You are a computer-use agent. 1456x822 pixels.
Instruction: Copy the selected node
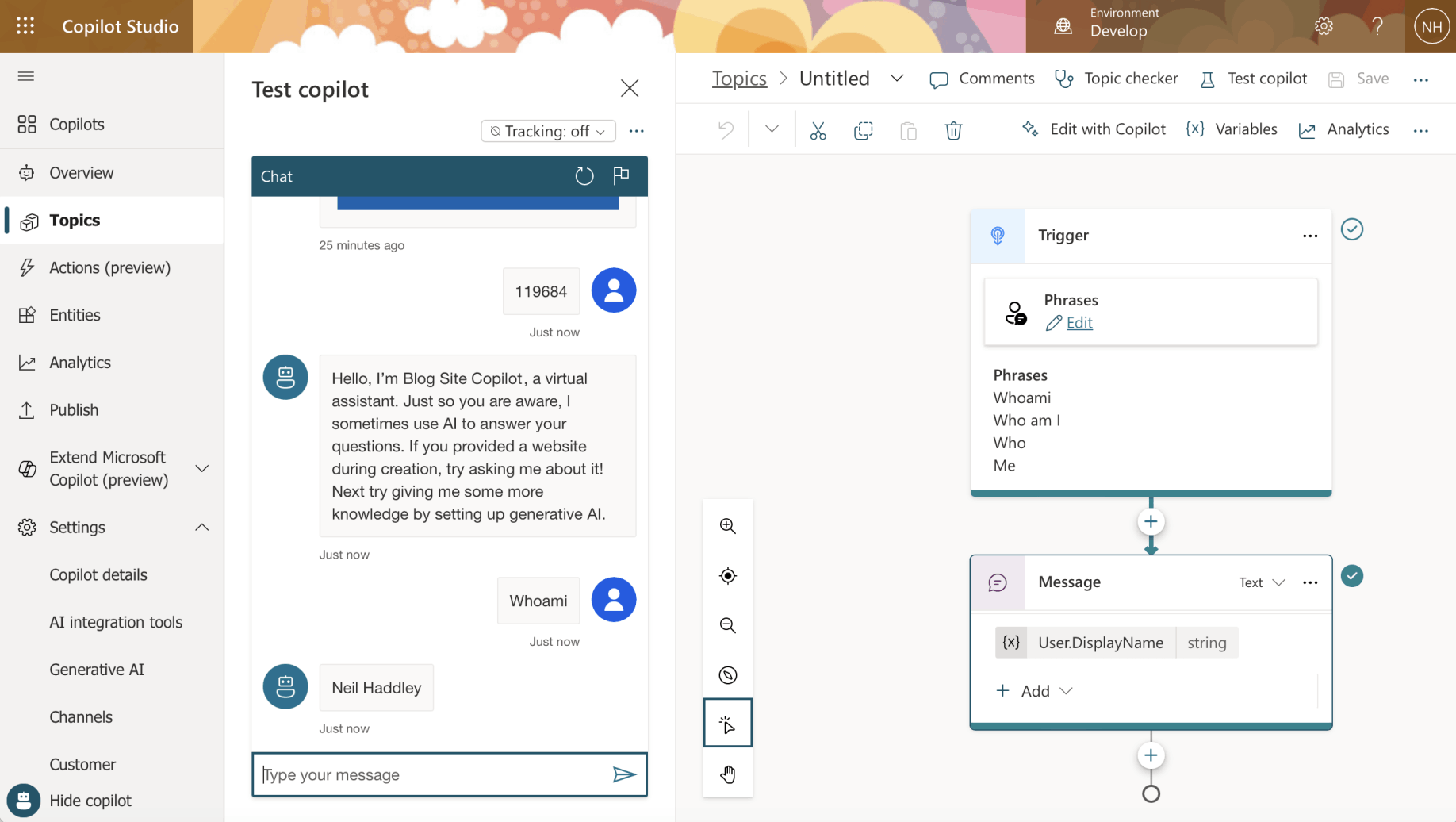point(863,130)
